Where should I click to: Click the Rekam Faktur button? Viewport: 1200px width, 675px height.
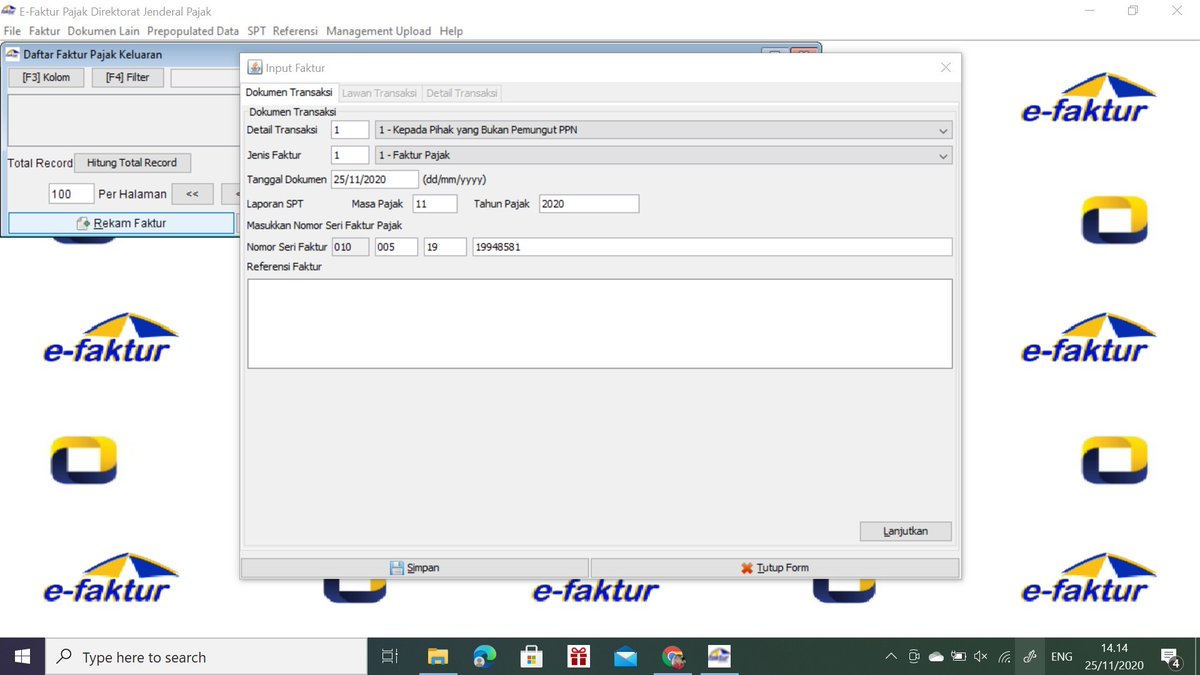pyautogui.click(x=121, y=223)
